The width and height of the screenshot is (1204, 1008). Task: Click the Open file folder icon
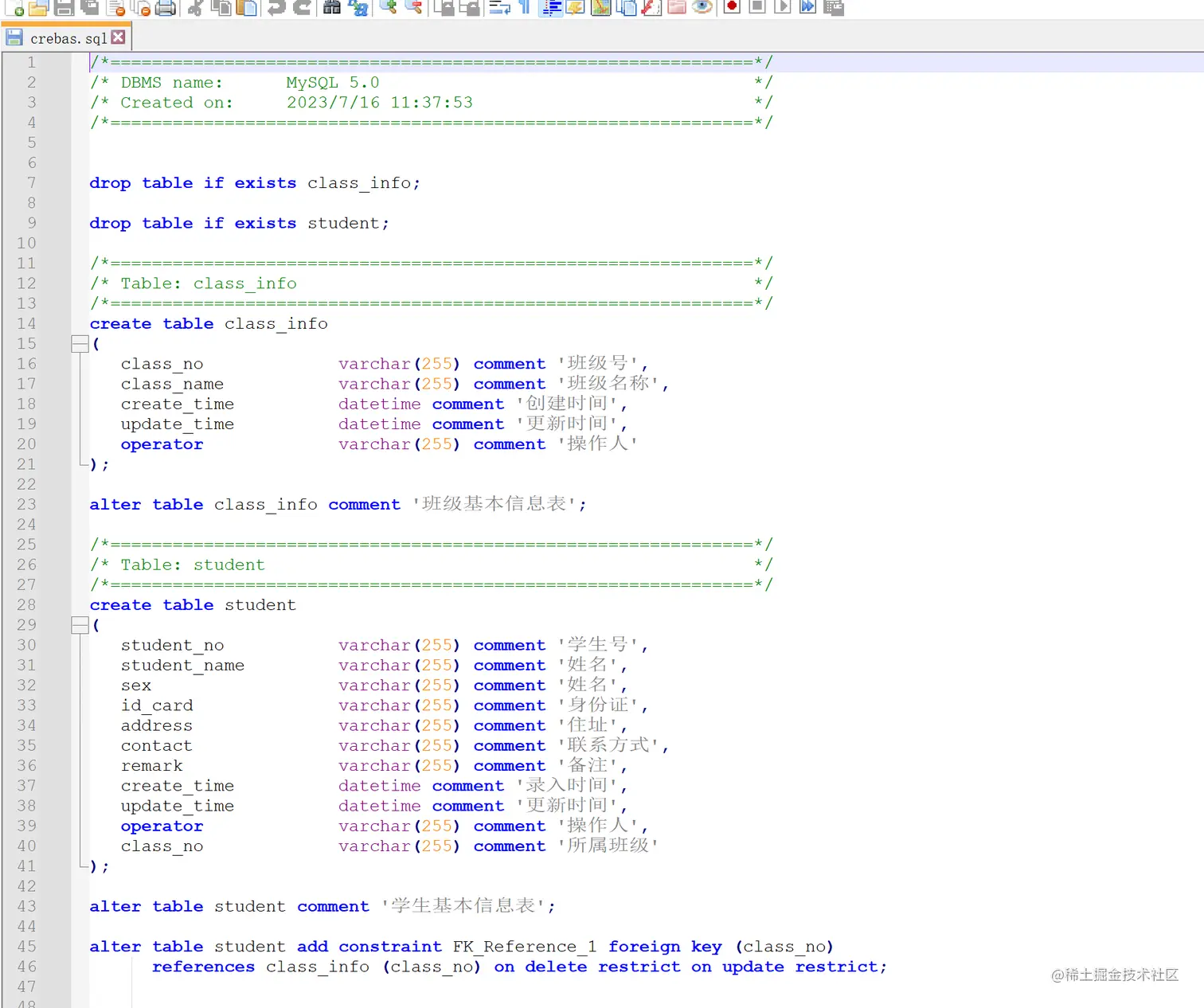pyautogui.click(x=38, y=7)
